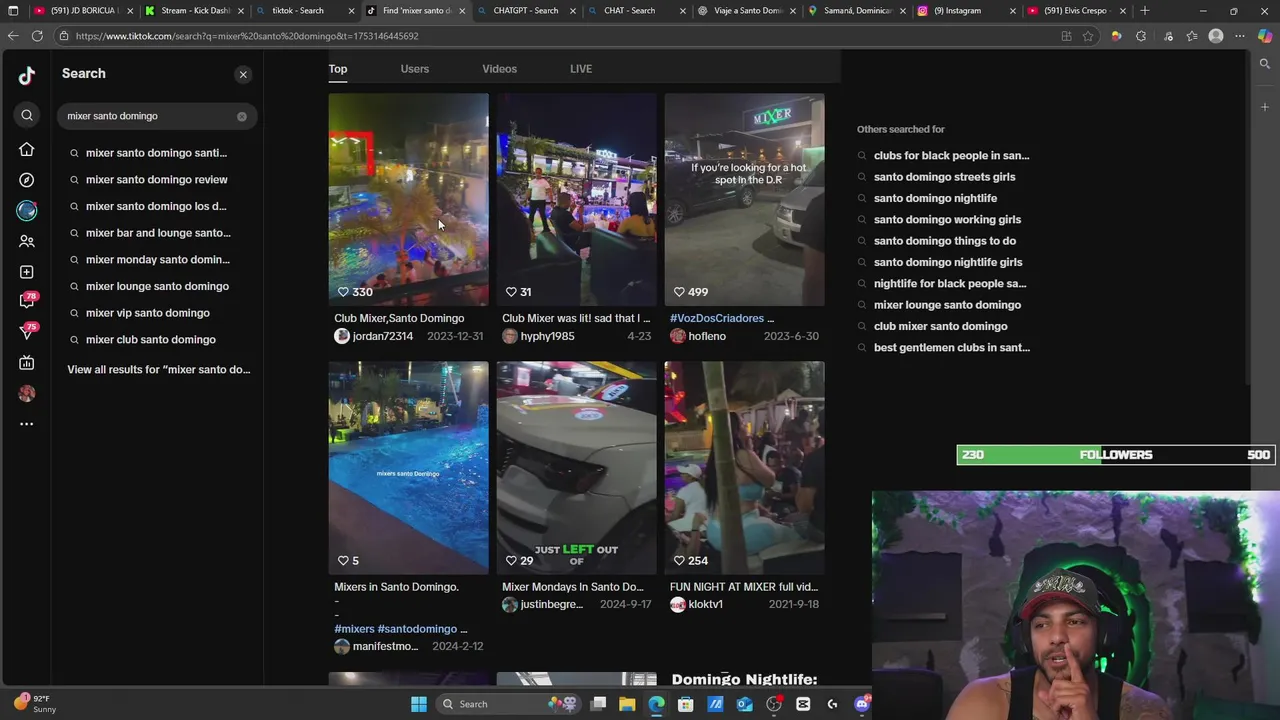Click the weather widget showing 92°F Sunny
Image resolution: width=1280 pixels, height=720 pixels.
pos(34,704)
